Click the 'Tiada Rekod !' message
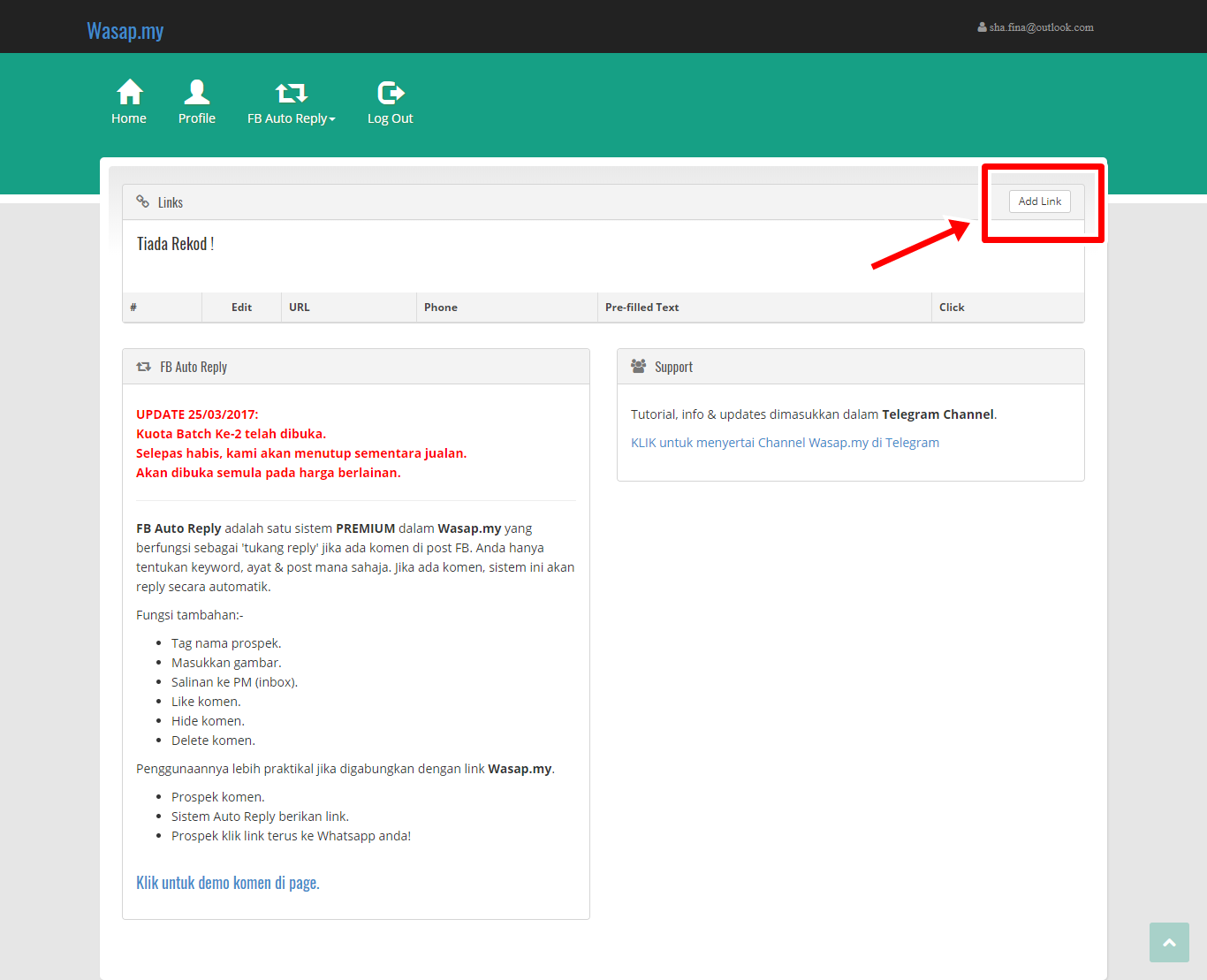 coord(176,244)
